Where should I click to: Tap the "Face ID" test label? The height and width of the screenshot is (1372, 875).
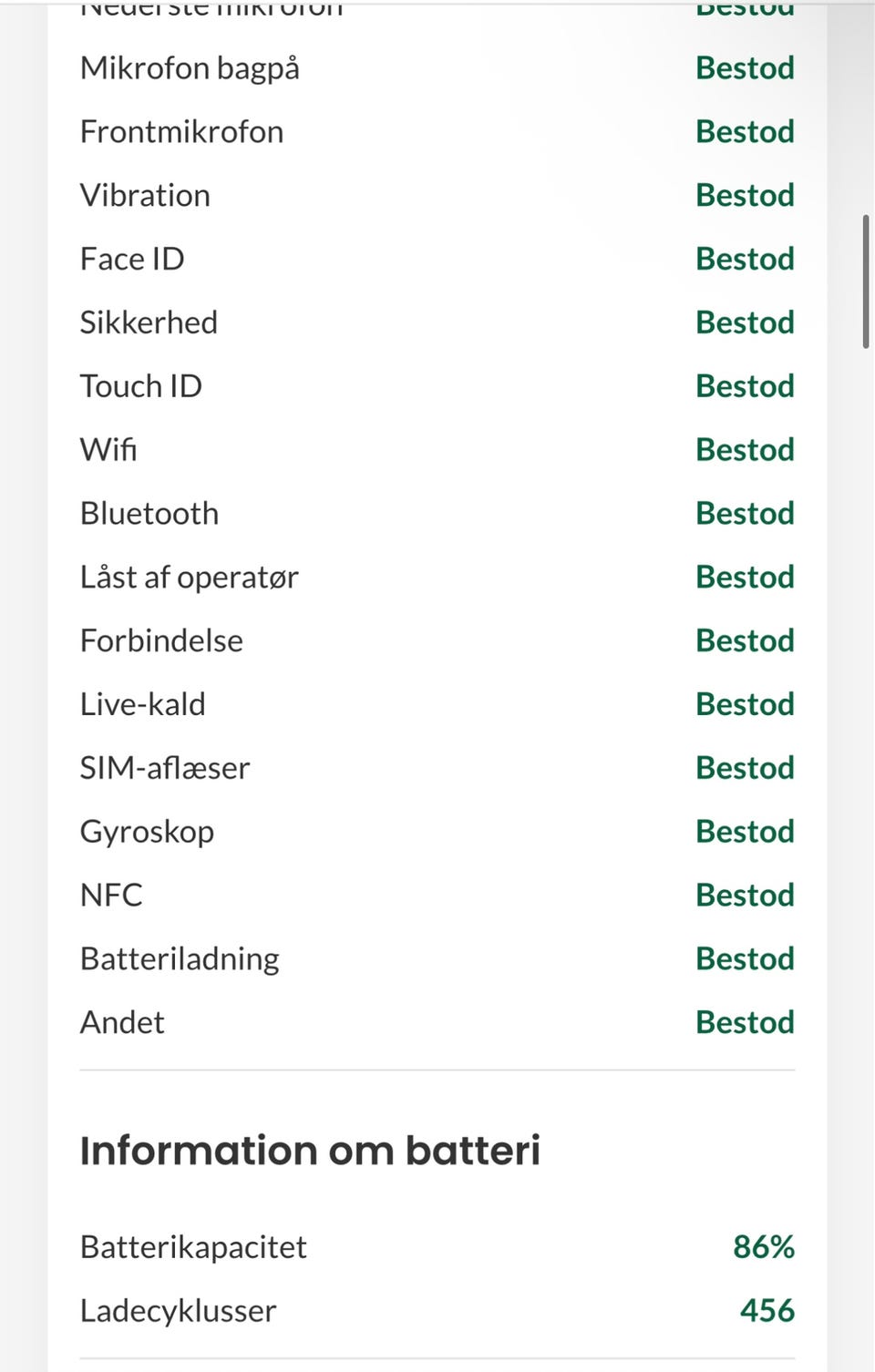click(132, 260)
